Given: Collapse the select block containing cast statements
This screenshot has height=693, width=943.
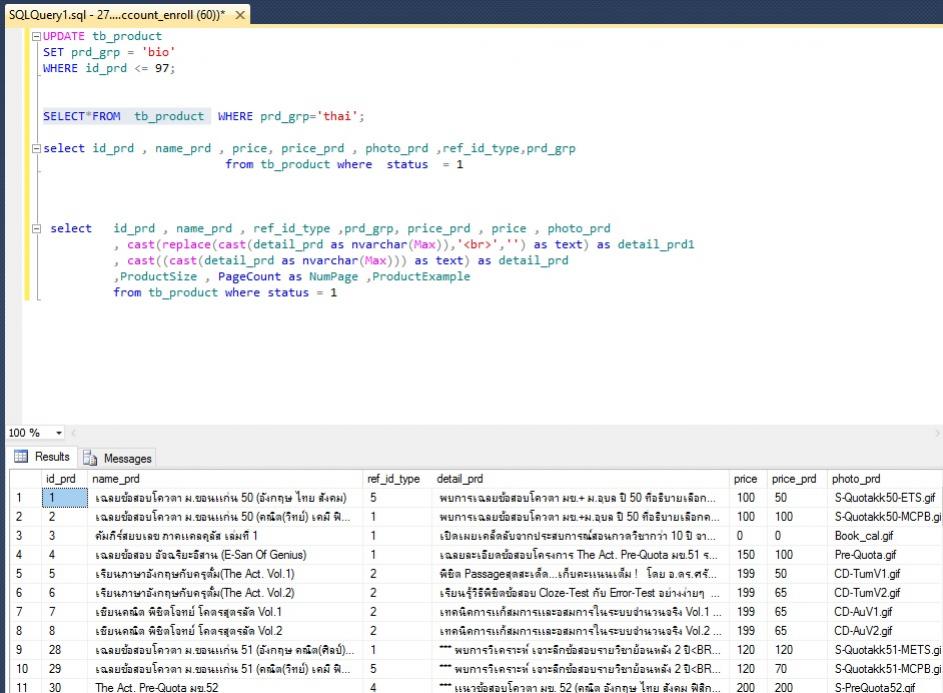Looking at the screenshot, I should (x=37, y=229).
